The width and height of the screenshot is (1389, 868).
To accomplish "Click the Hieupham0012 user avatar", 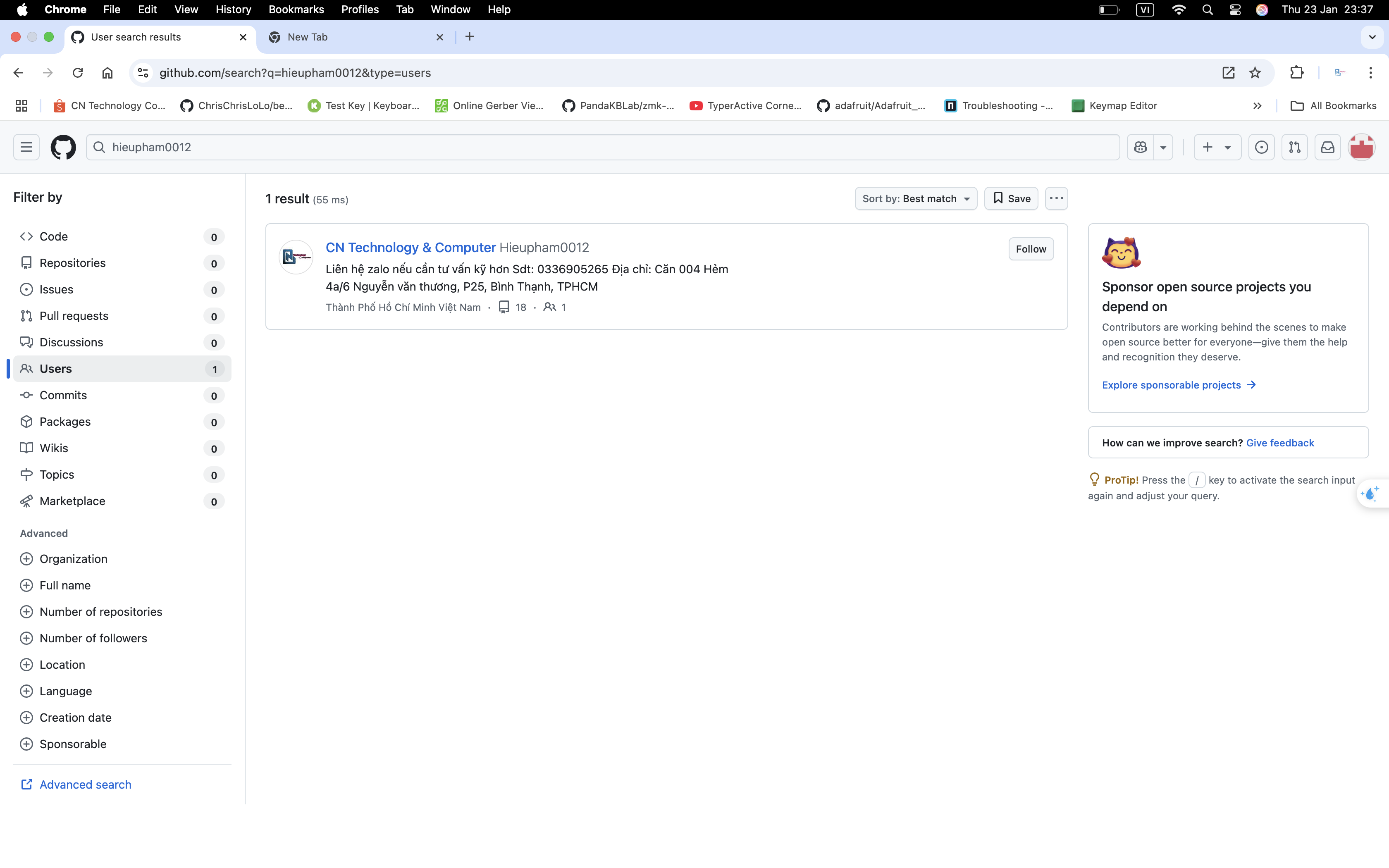I will (296, 257).
